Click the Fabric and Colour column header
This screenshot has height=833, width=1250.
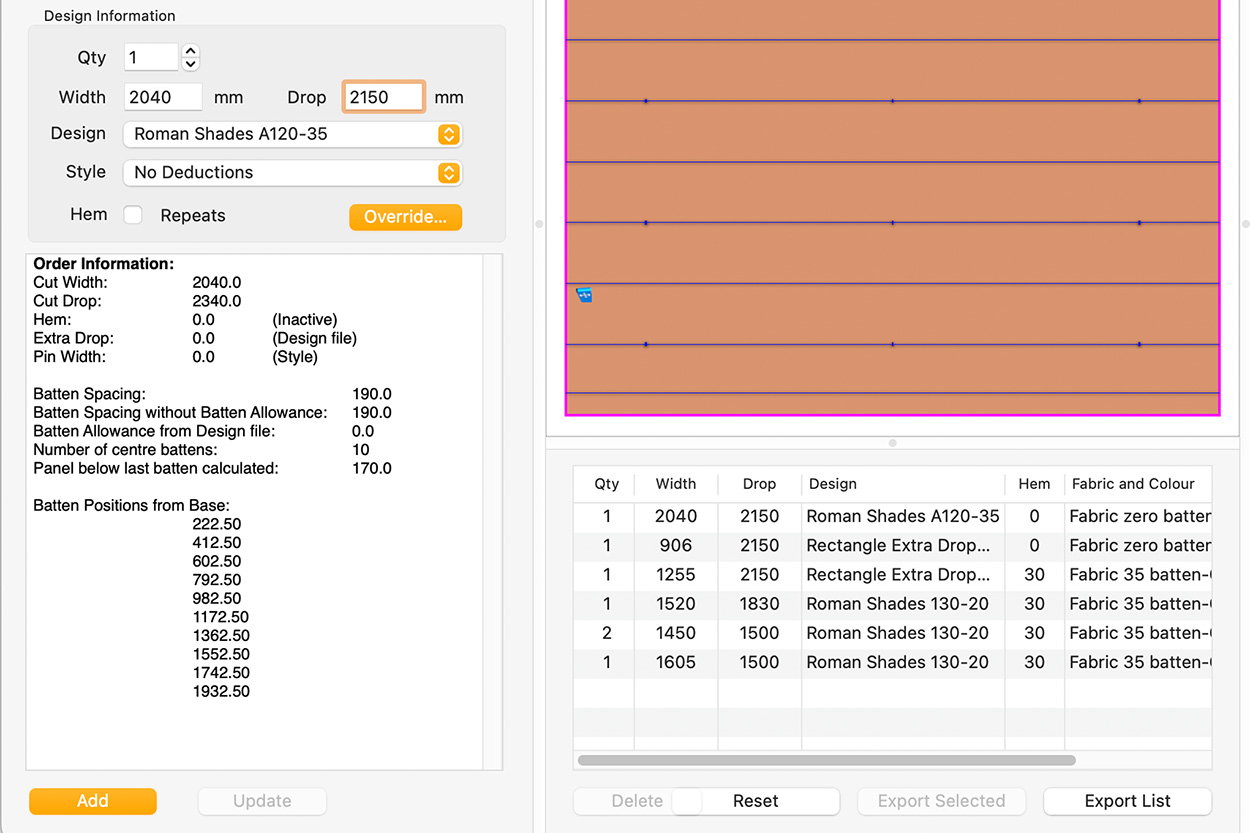point(1134,484)
